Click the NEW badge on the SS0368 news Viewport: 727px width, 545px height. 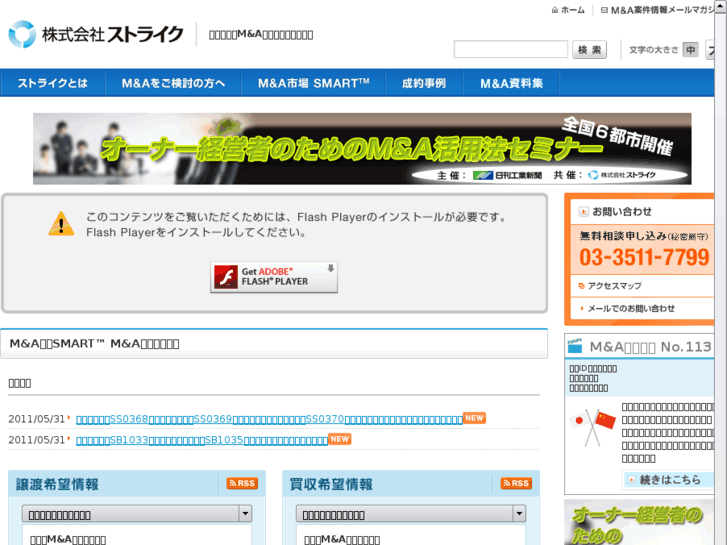tap(474, 418)
